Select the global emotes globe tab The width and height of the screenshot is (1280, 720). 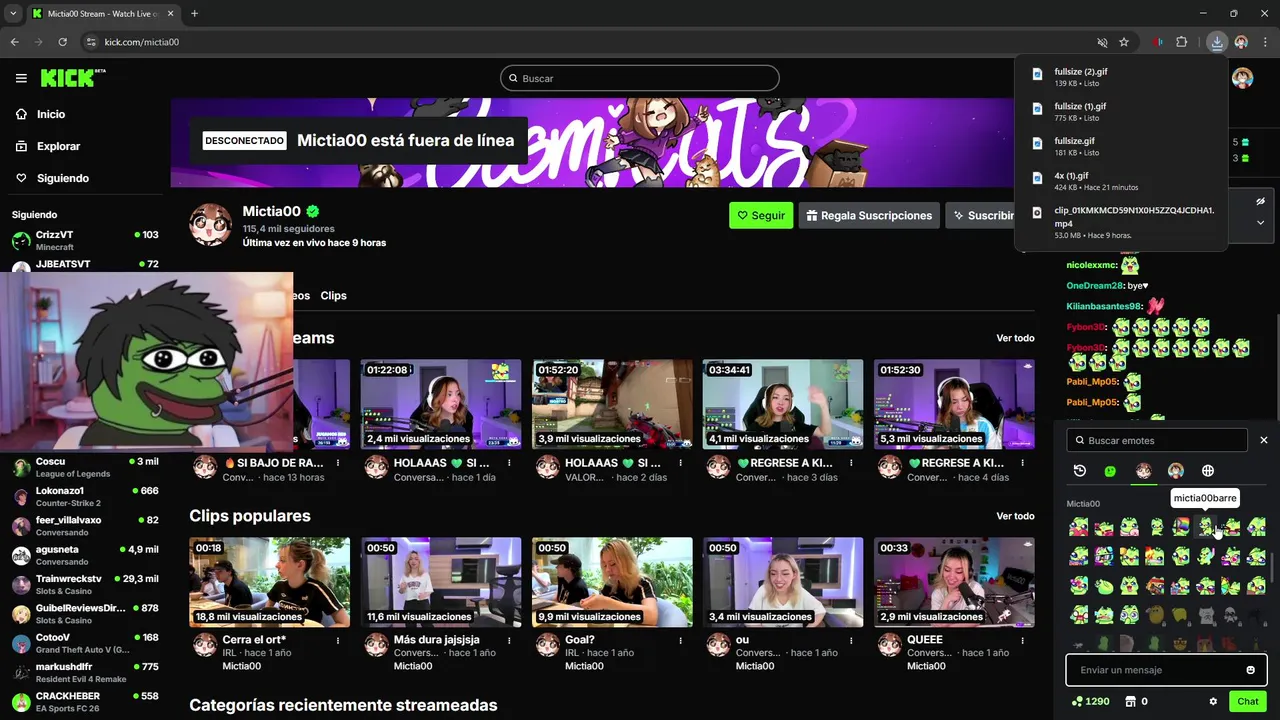click(x=1208, y=471)
